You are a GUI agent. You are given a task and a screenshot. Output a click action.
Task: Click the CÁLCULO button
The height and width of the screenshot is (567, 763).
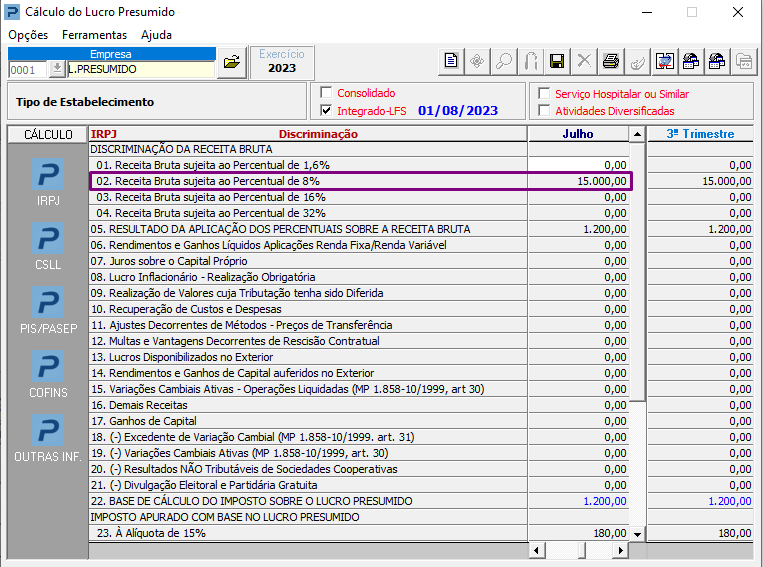[48, 134]
